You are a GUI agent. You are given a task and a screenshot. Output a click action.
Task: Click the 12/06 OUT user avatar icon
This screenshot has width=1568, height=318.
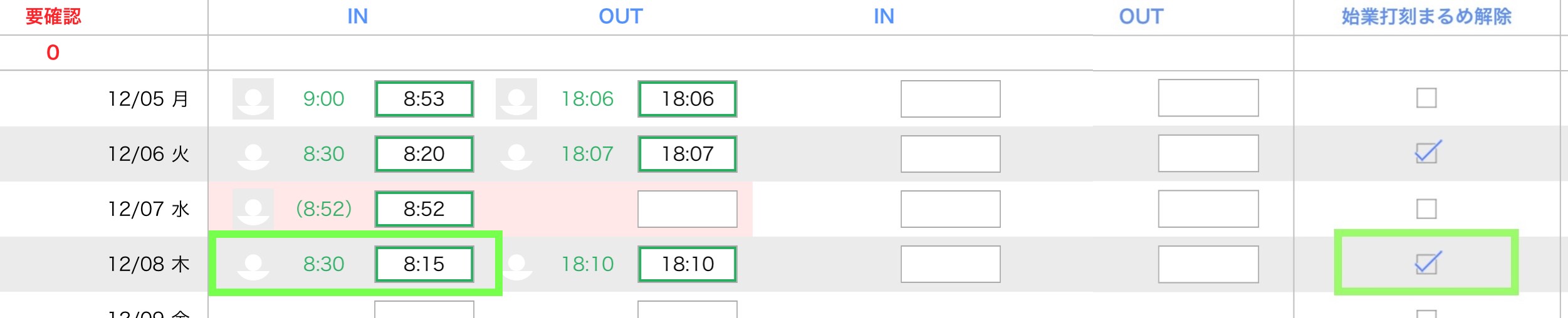516,154
